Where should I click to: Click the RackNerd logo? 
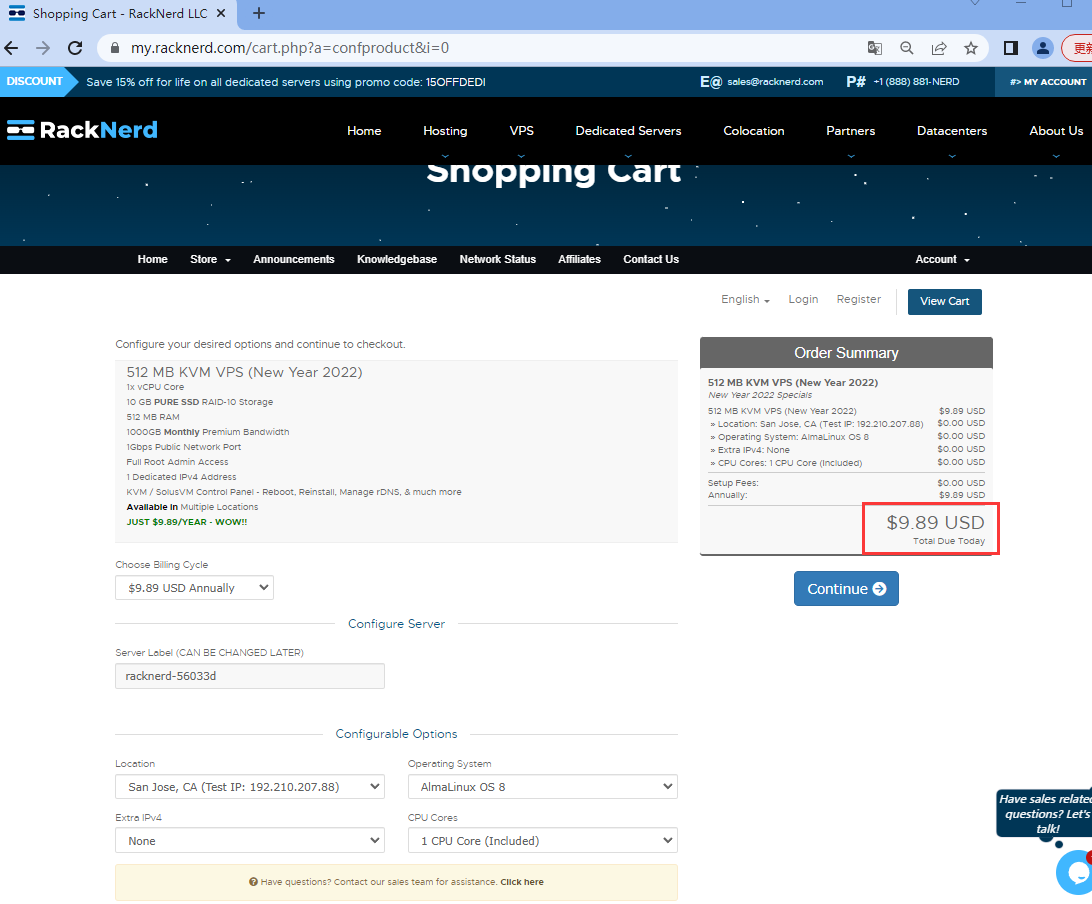[x=82, y=130]
